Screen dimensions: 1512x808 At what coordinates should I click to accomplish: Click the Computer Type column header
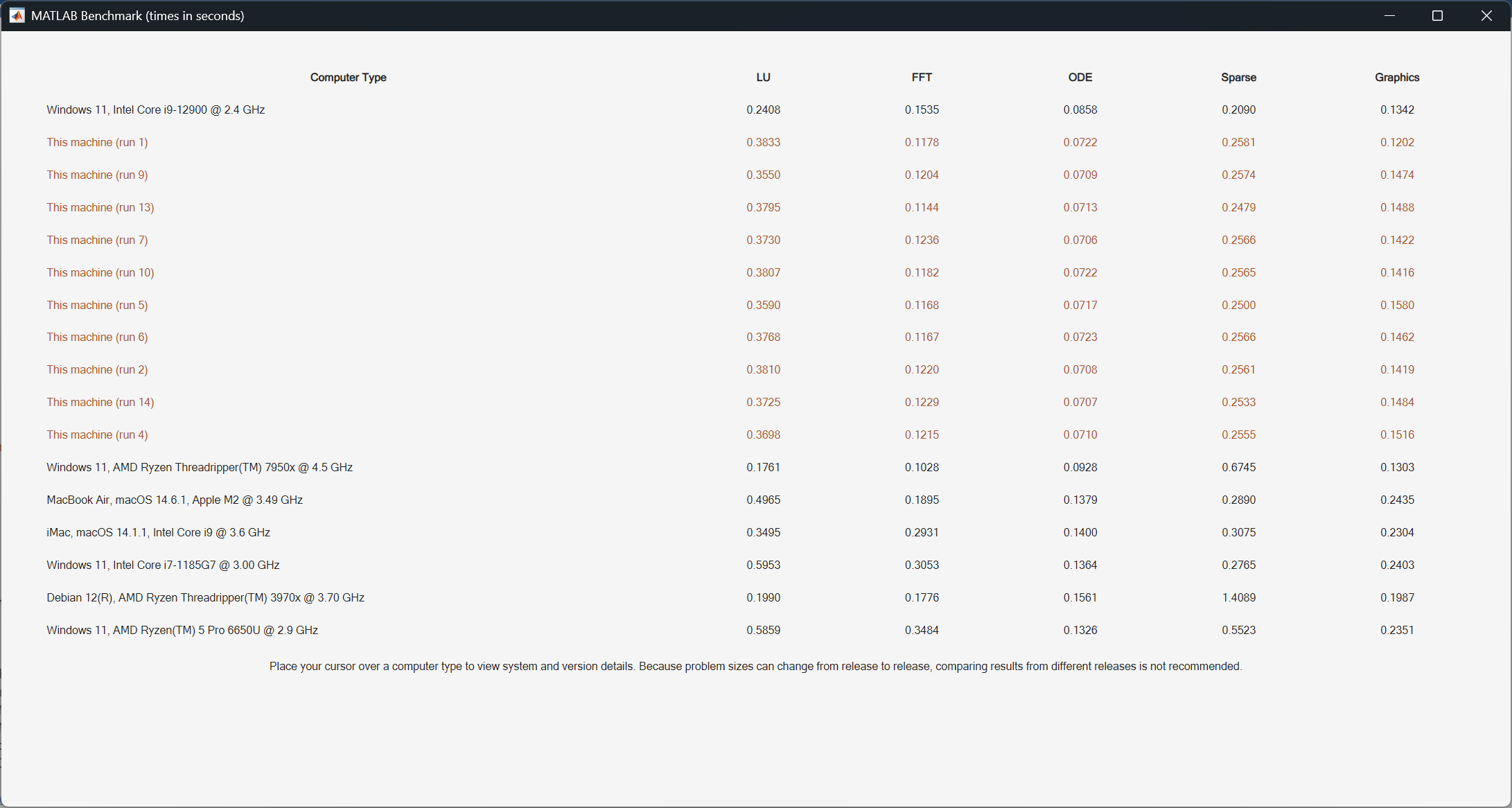(x=348, y=78)
